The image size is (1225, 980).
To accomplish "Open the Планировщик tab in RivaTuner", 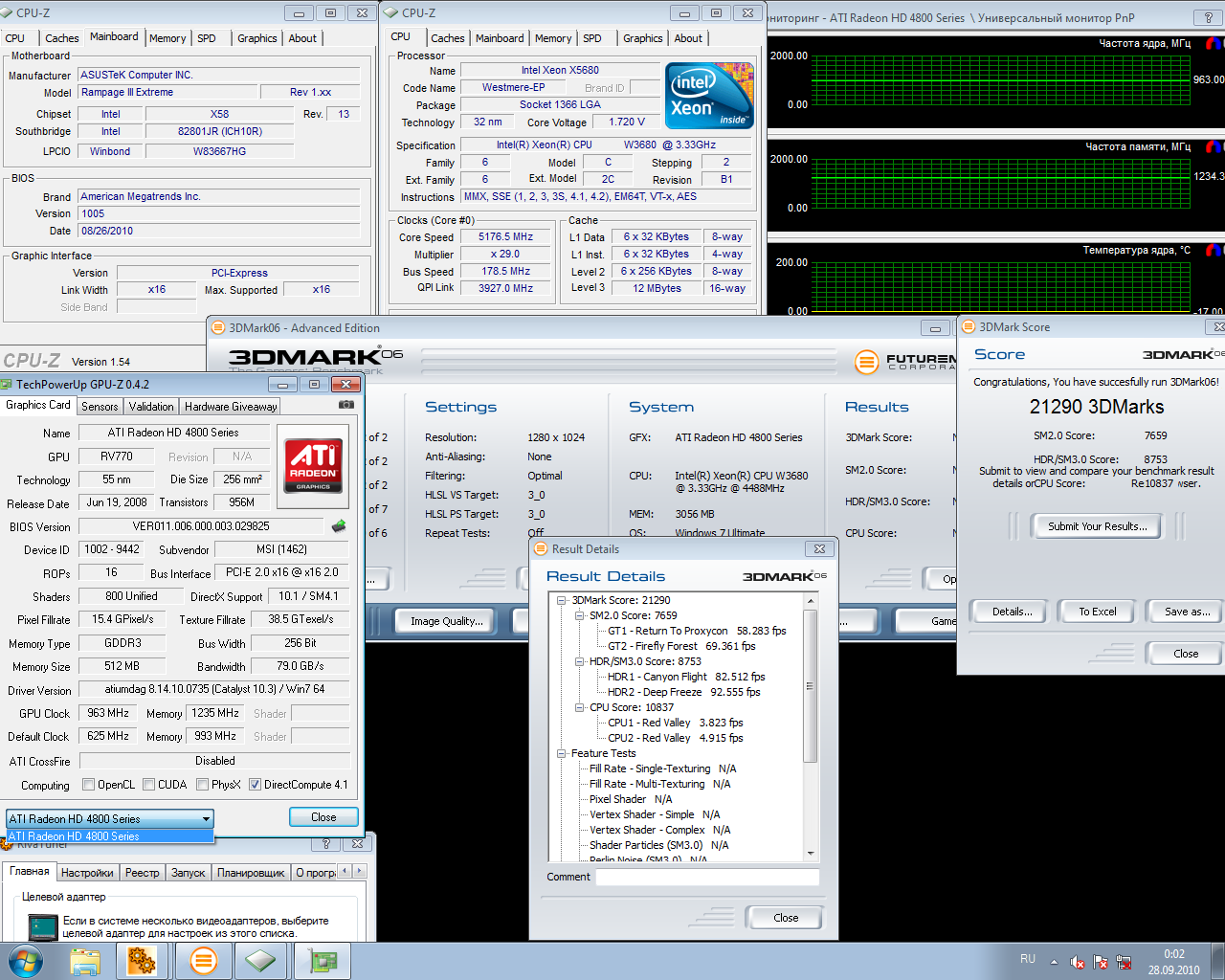I will [x=251, y=873].
